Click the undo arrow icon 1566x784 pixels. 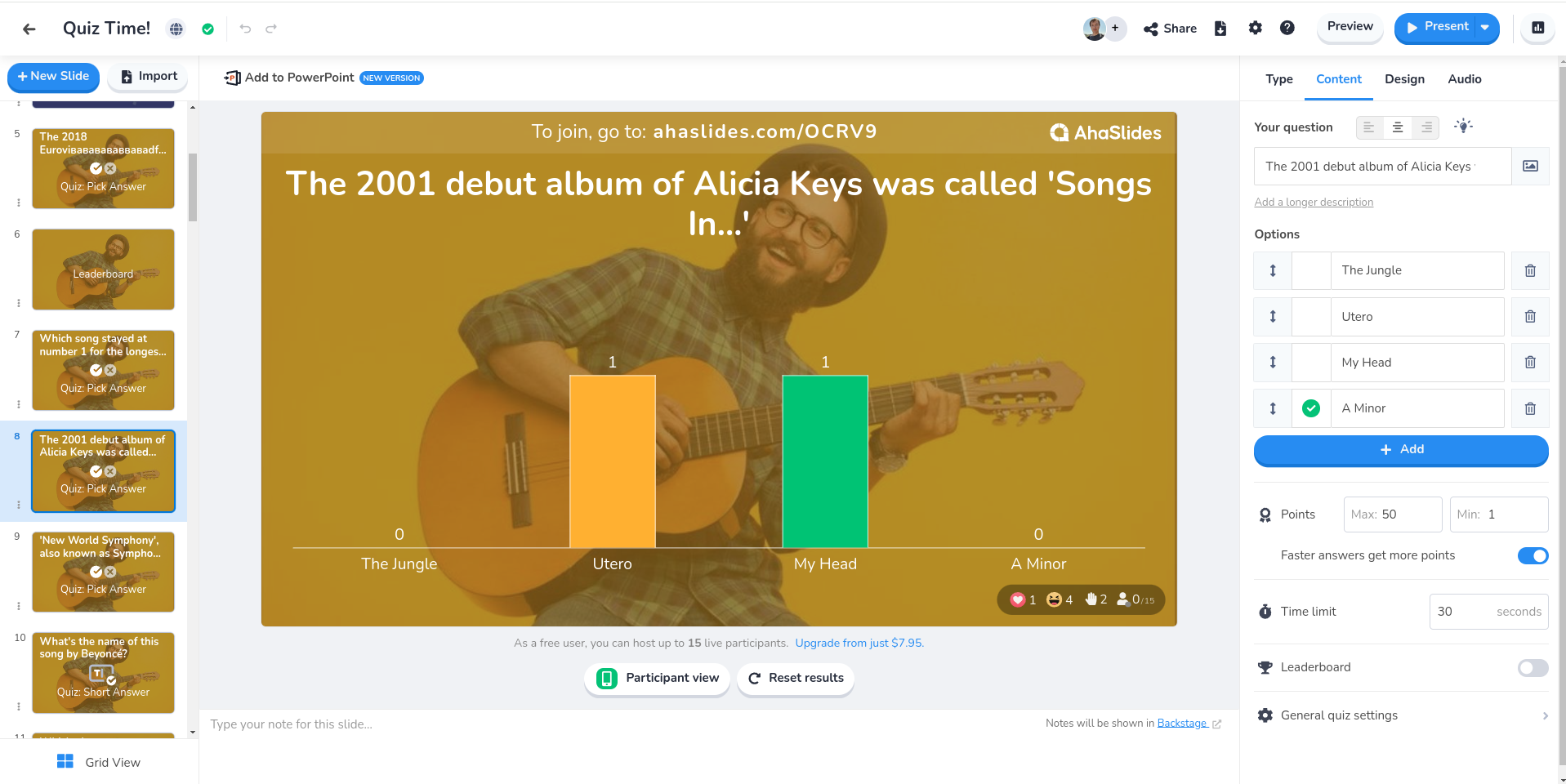[x=245, y=29]
